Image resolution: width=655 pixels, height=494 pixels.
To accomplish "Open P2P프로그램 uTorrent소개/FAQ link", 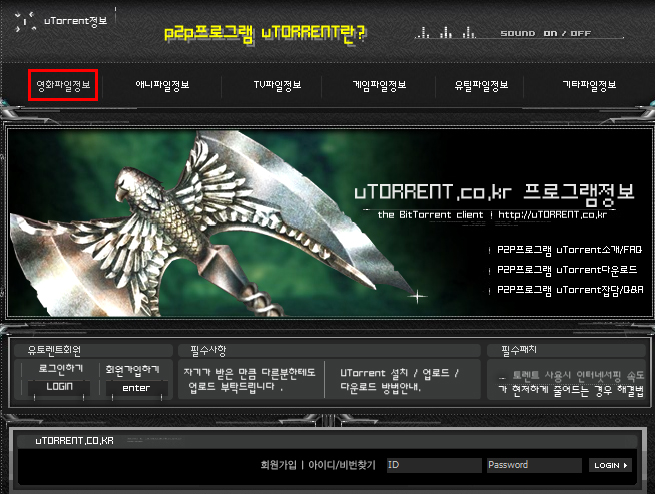I will (569, 250).
